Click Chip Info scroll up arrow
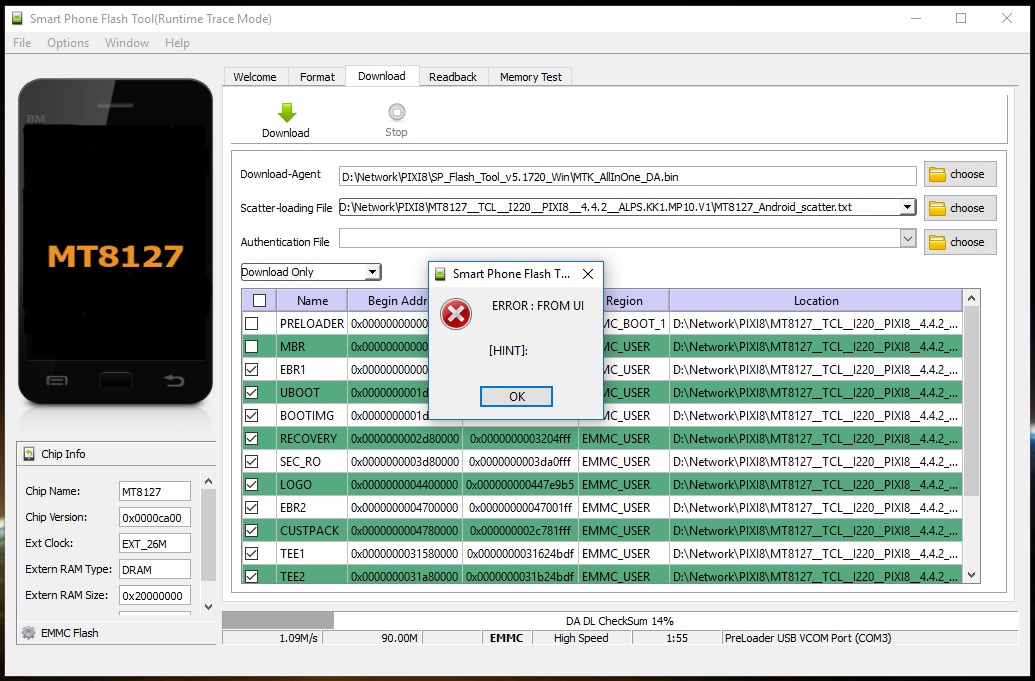Image resolution: width=1035 pixels, height=681 pixels. point(209,482)
